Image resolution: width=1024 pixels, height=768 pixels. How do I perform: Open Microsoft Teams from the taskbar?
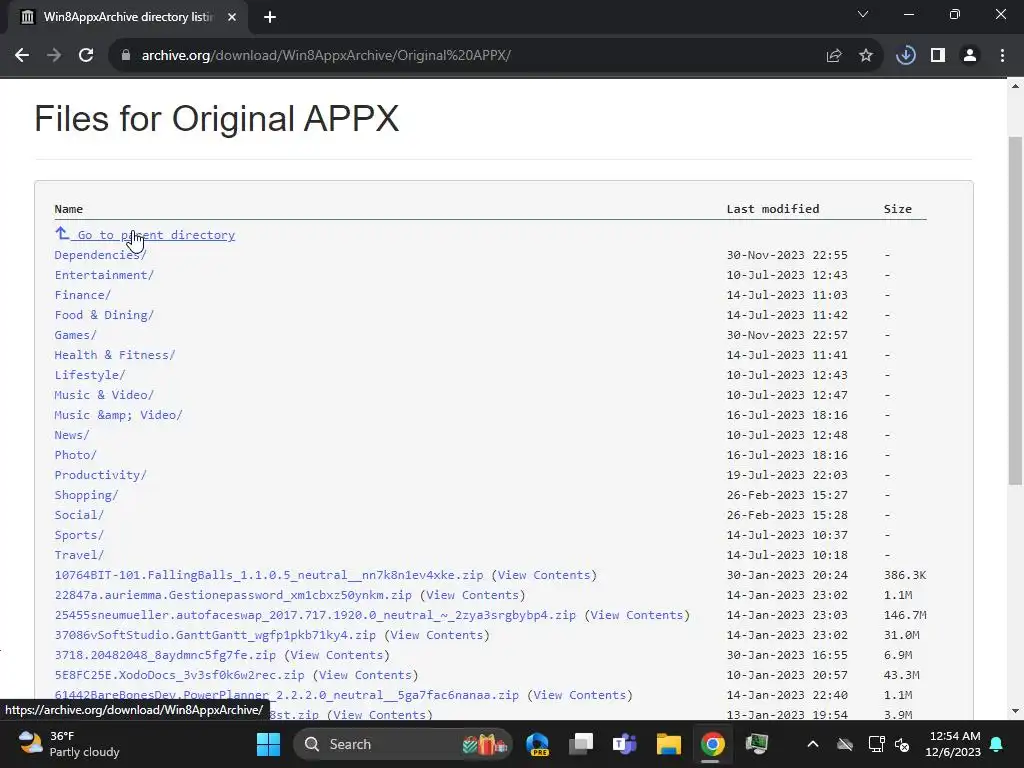coord(624,744)
